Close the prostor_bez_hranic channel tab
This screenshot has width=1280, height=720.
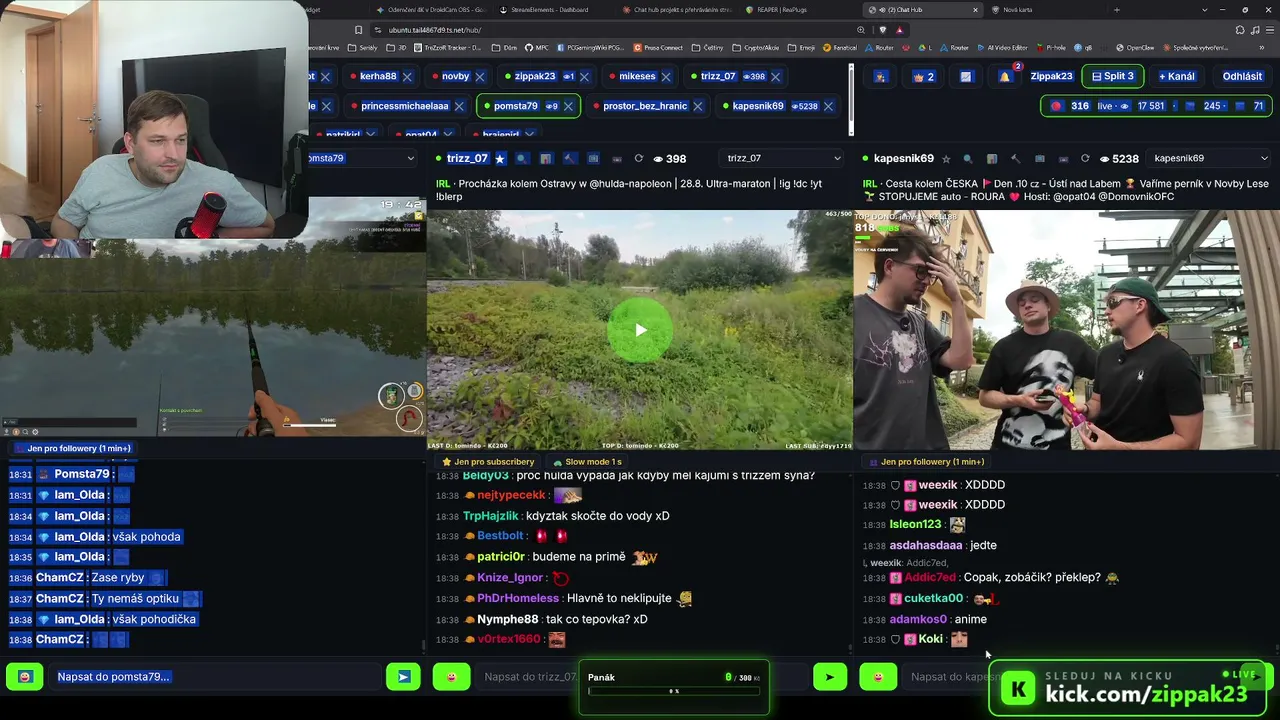(698, 106)
